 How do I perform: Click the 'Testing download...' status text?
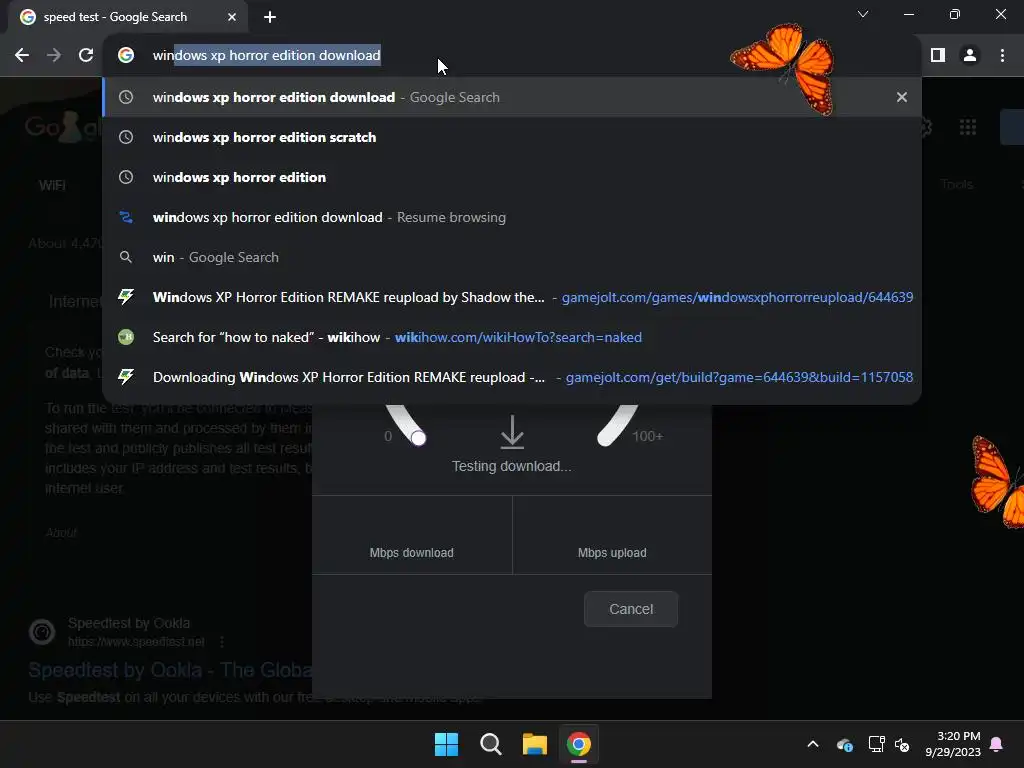tap(512, 466)
